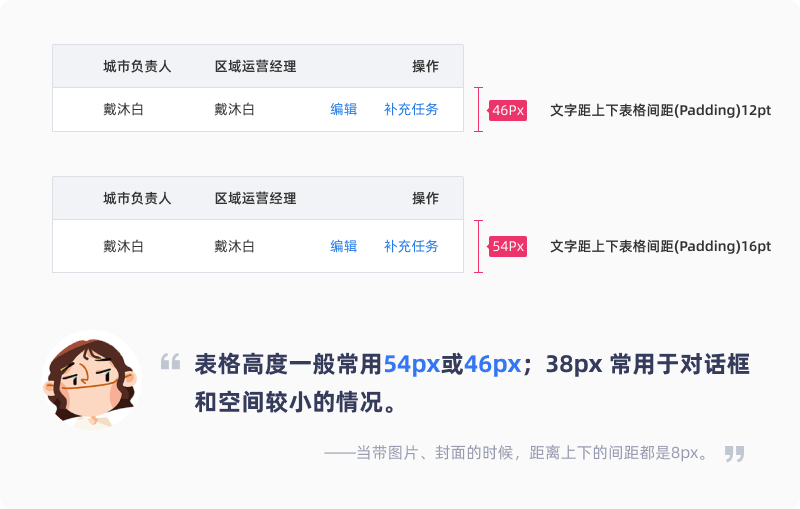Select 区域运营经理 header in first table
The width and height of the screenshot is (800, 509).
[x=255, y=66]
